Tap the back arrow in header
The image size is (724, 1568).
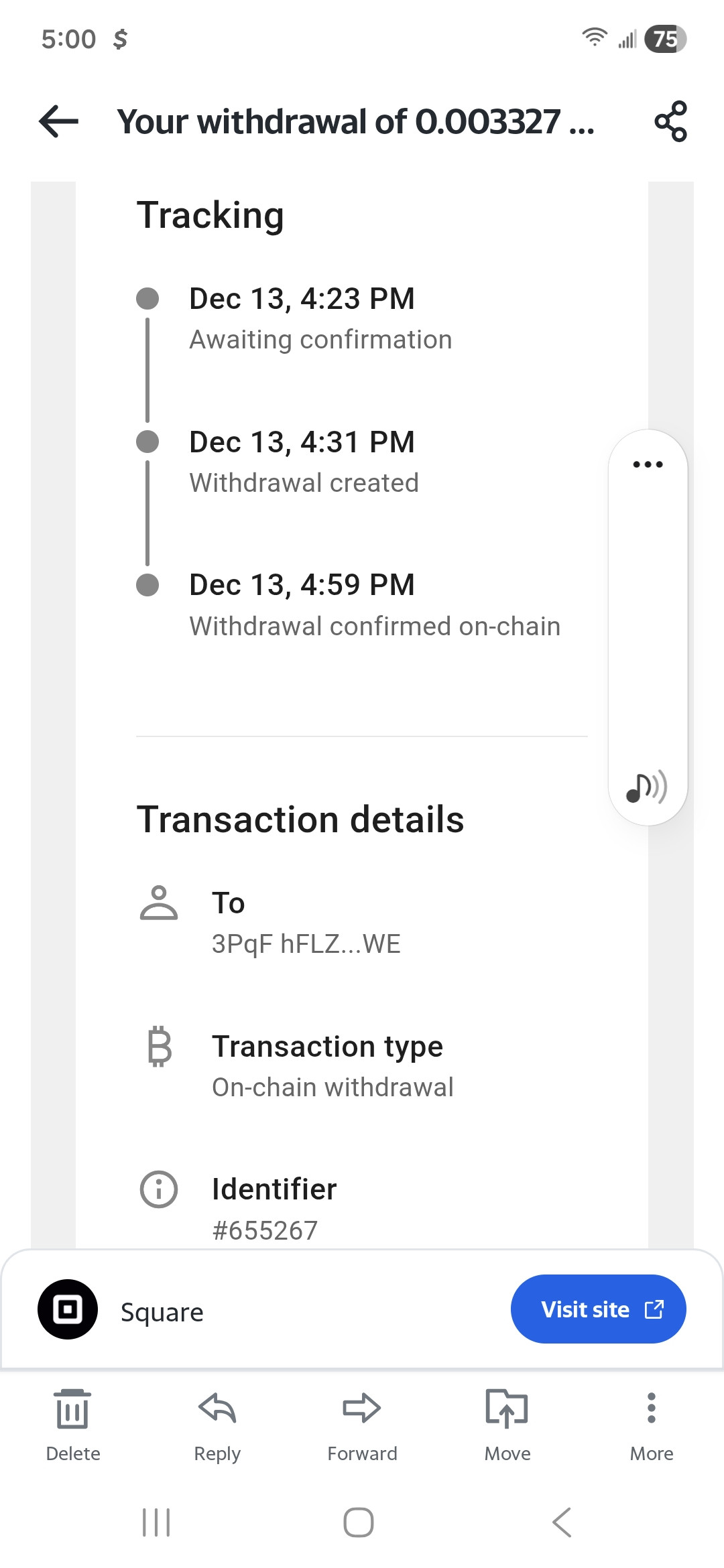click(x=59, y=122)
